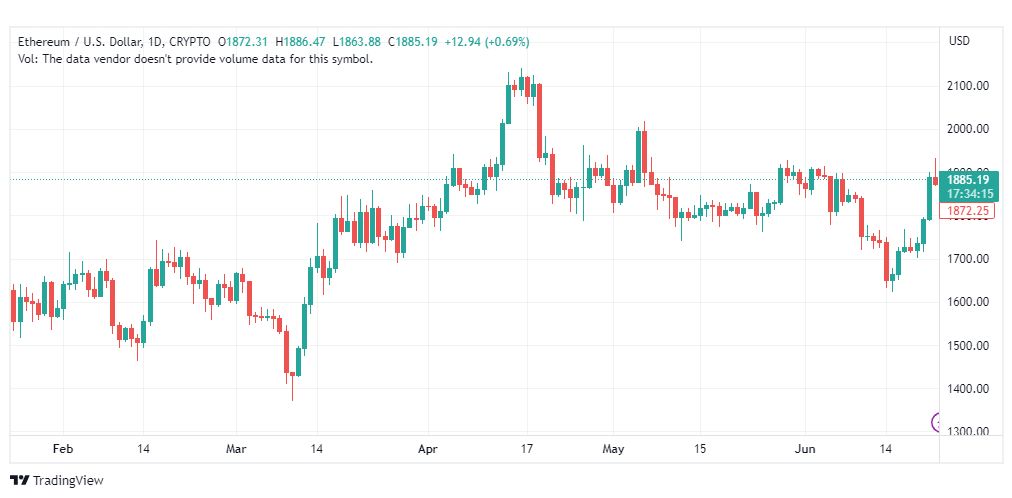Click the May label on time axis

(613, 449)
